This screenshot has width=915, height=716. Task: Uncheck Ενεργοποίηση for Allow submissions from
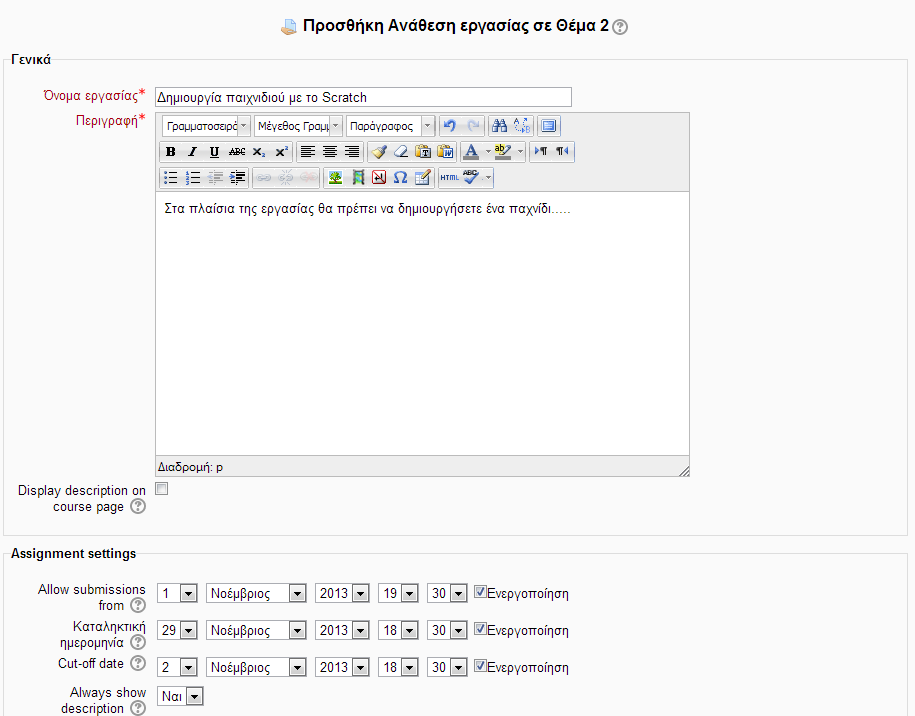[480, 592]
